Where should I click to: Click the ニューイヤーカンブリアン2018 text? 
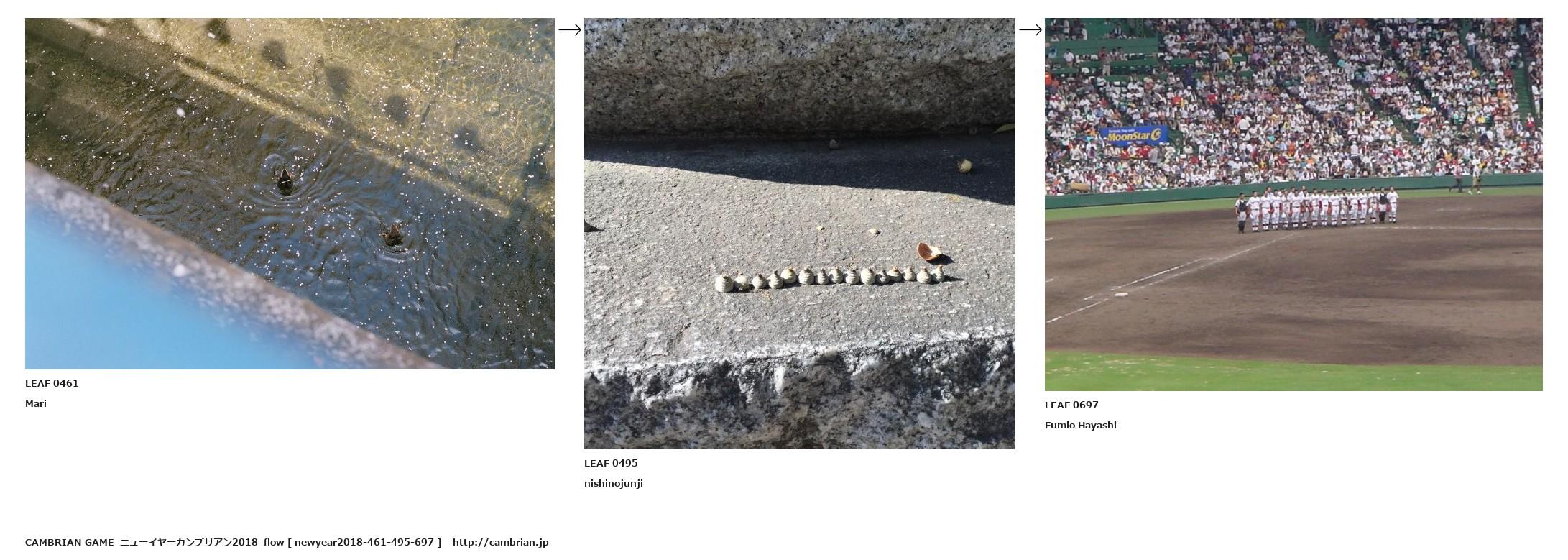(189, 542)
